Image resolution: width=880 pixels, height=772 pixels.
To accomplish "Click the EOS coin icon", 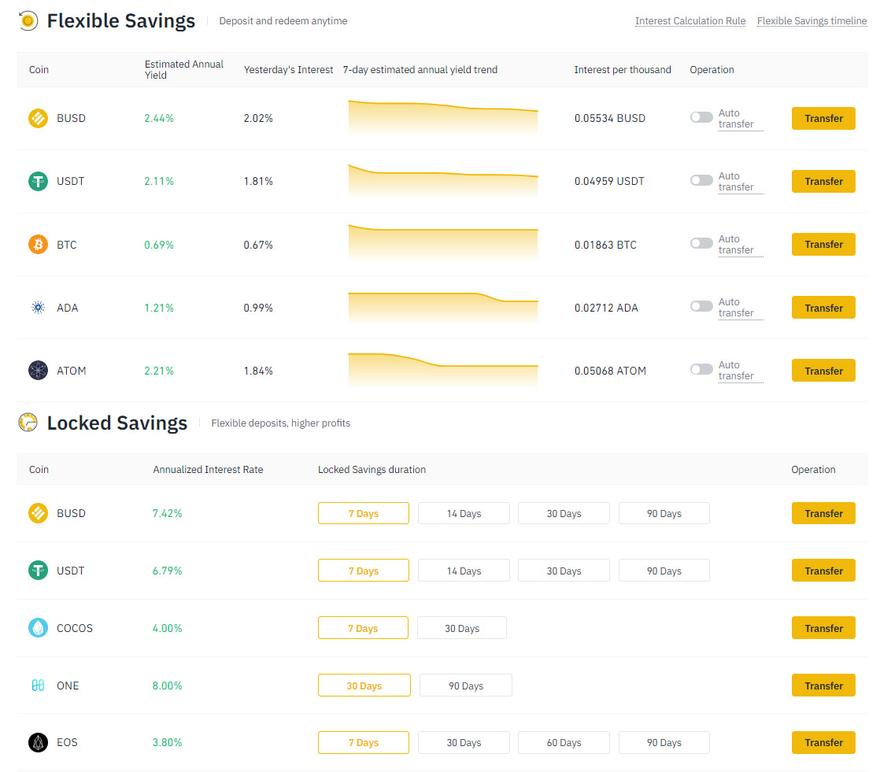I will click(38, 742).
